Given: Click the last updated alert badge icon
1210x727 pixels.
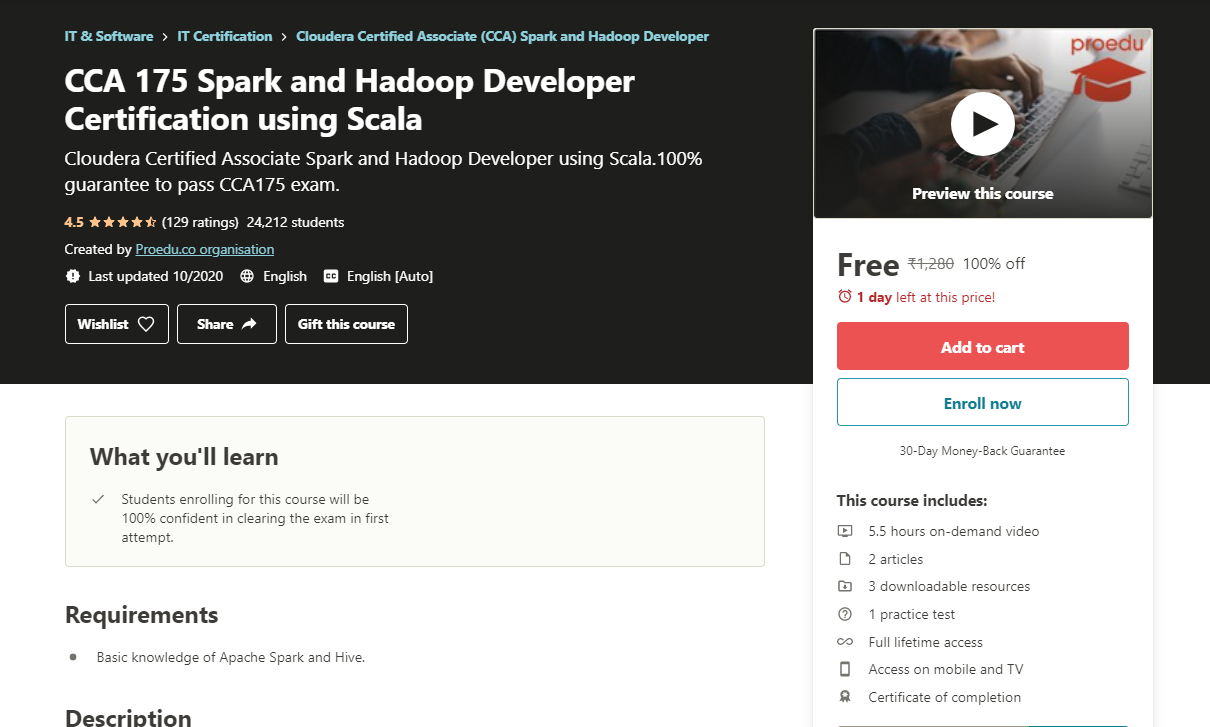Looking at the screenshot, I should pyautogui.click(x=73, y=276).
